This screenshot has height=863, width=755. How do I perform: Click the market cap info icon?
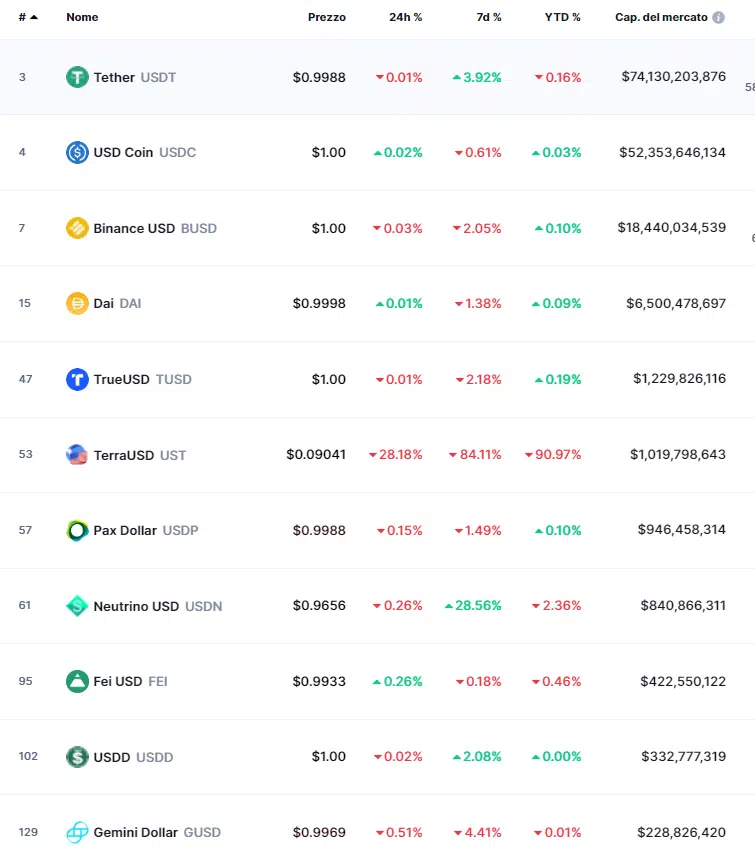718,18
